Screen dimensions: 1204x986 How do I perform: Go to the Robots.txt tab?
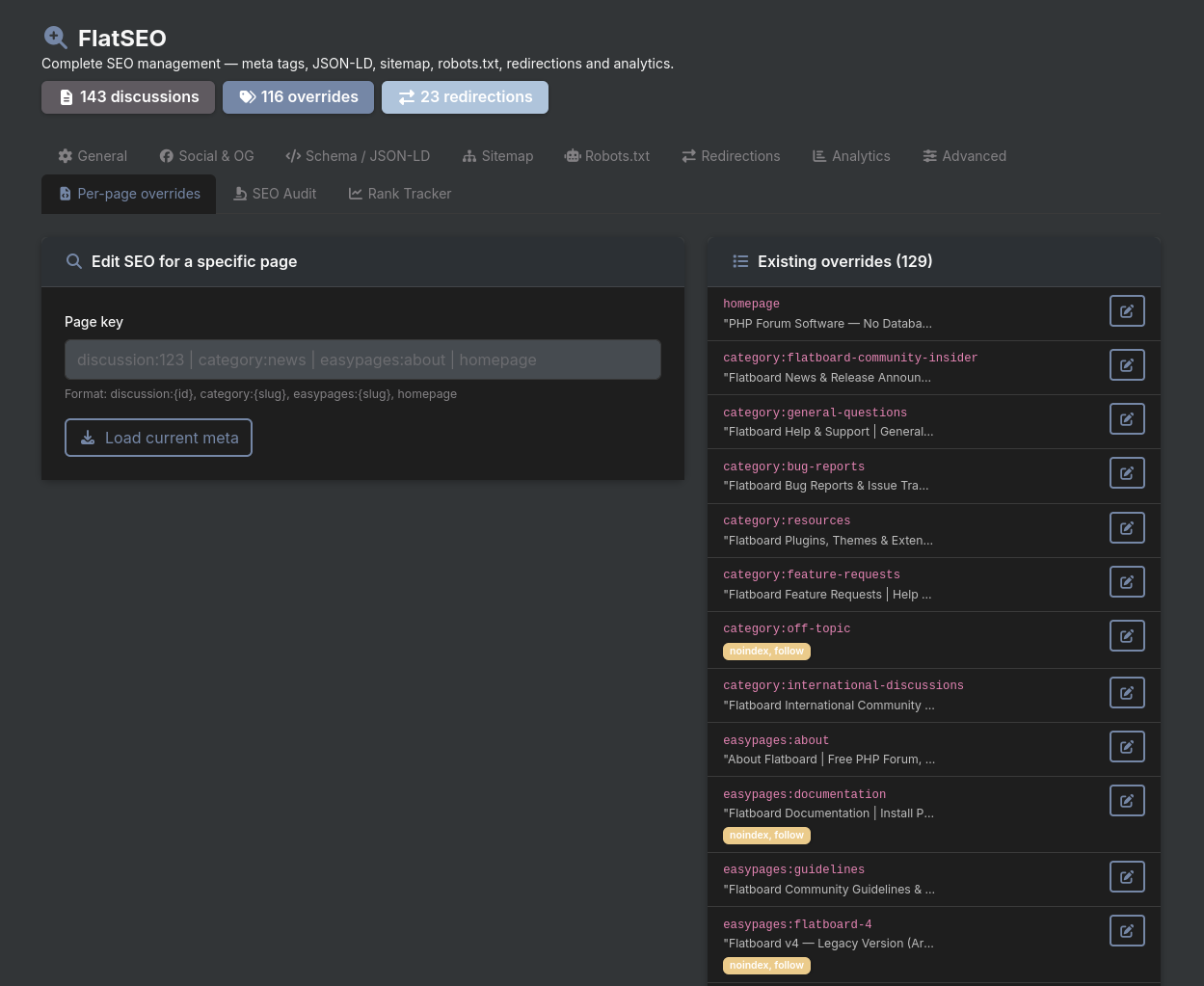coord(607,156)
